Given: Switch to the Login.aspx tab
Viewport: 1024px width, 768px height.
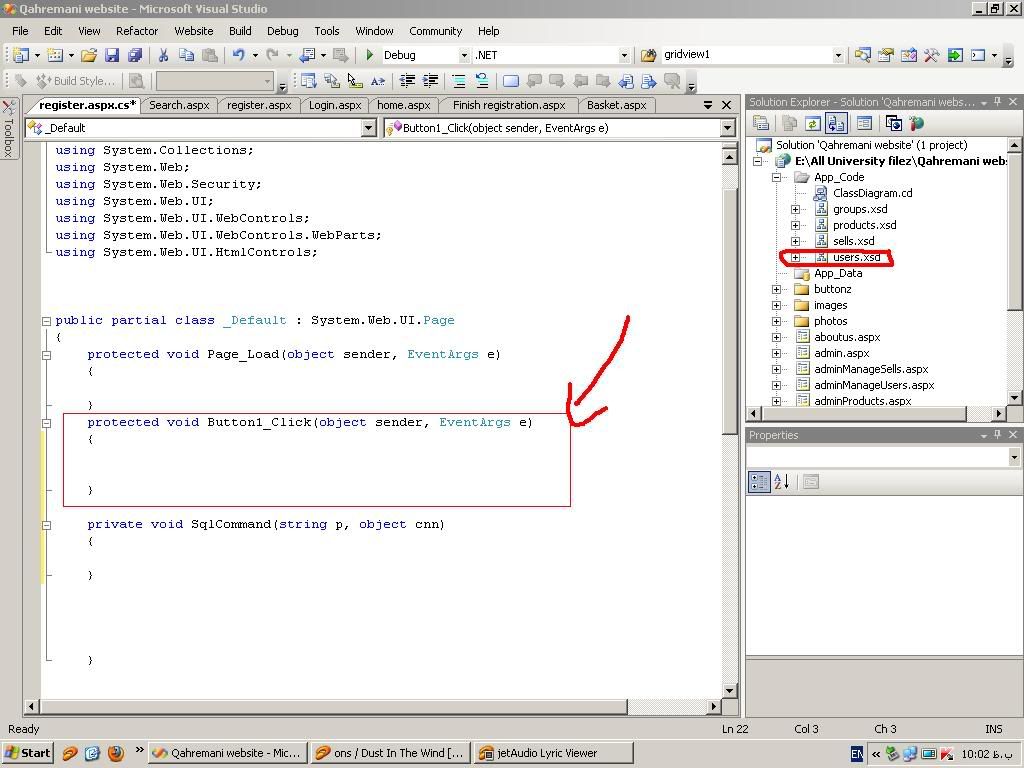Looking at the screenshot, I should [x=334, y=105].
